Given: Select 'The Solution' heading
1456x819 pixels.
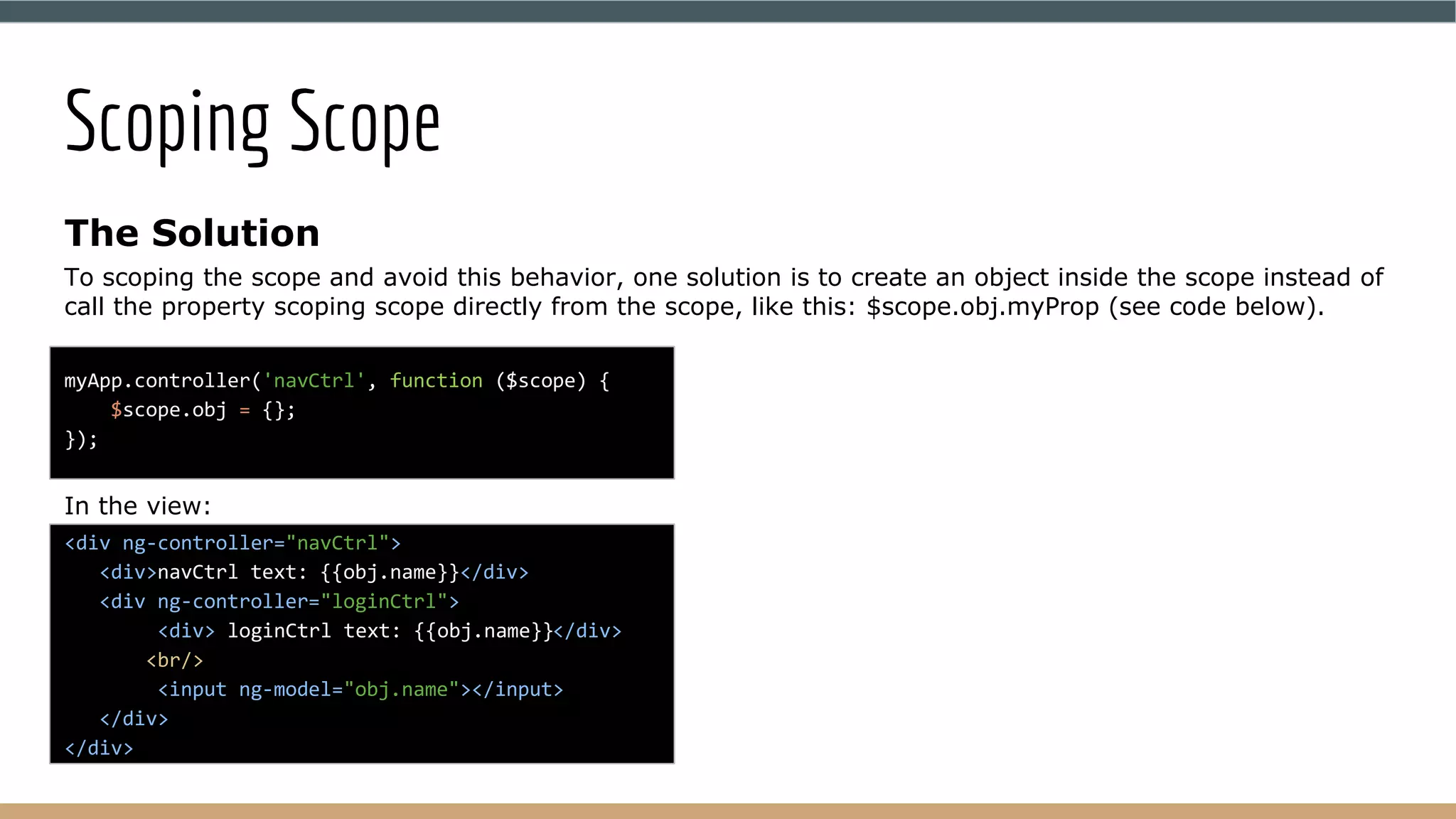Looking at the screenshot, I should point(192,233).
